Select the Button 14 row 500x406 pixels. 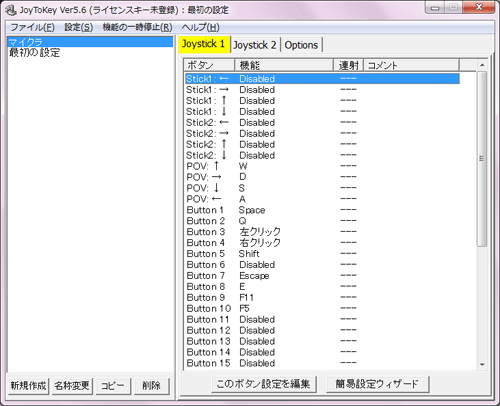[x=322, y=352]
